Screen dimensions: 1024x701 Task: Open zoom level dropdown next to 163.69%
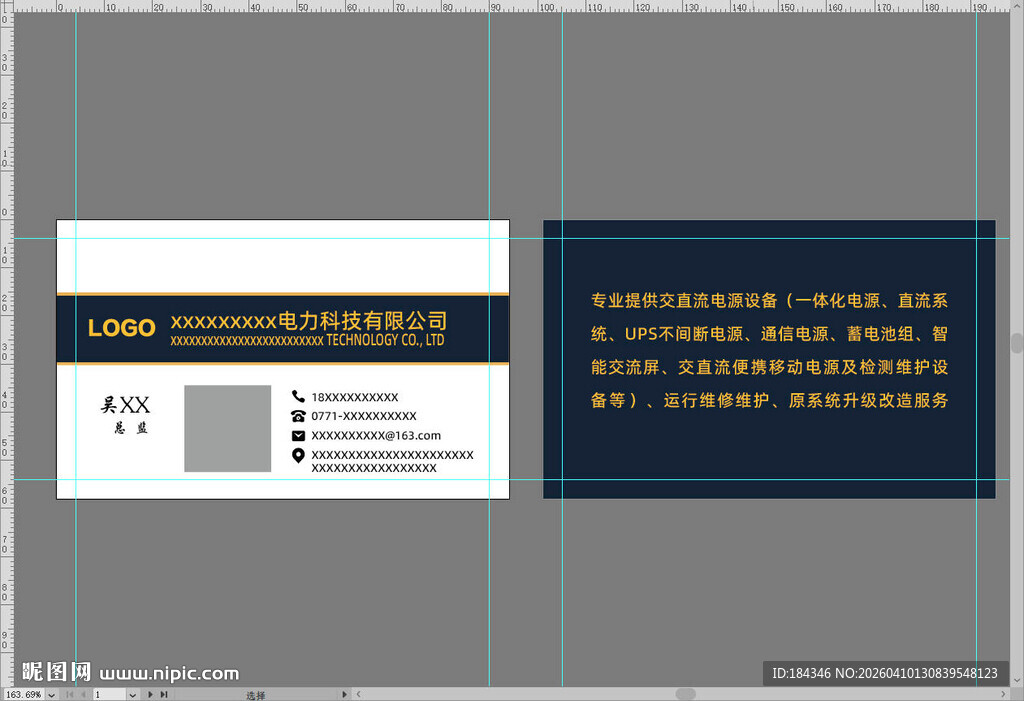[x=52, y=694]
